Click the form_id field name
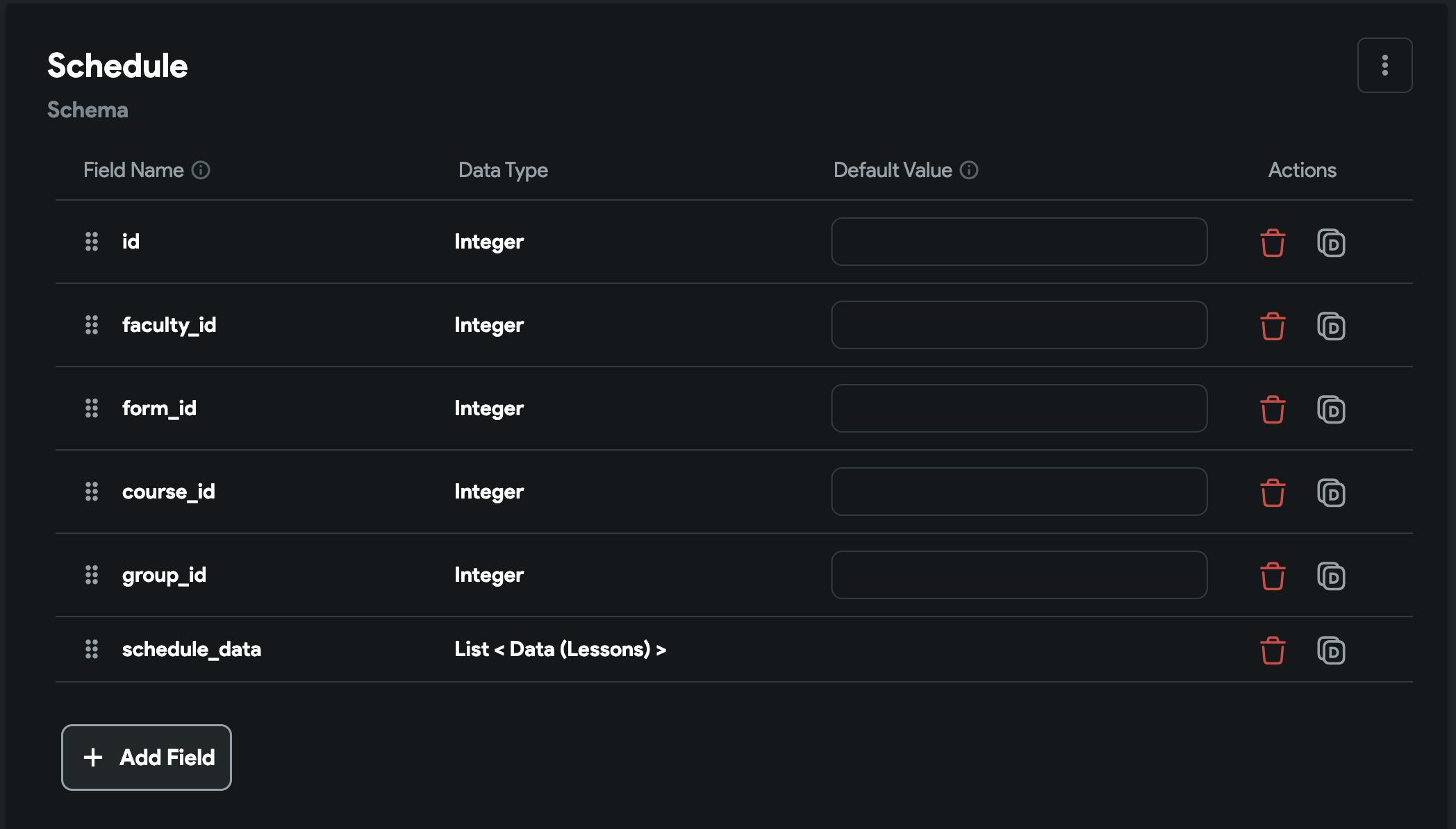The height and width of the screenshot is (829, 1456). click(159, 408)
